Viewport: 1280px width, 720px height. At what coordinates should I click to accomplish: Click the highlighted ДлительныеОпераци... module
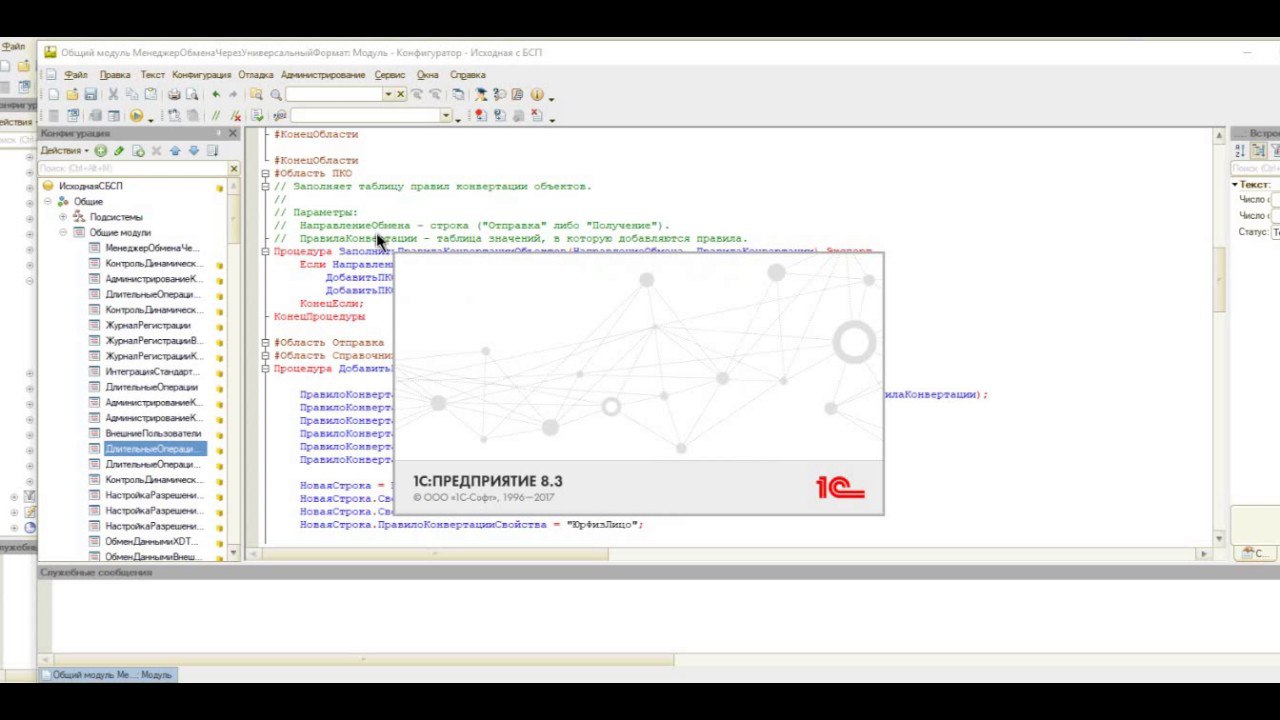(154, 449)
